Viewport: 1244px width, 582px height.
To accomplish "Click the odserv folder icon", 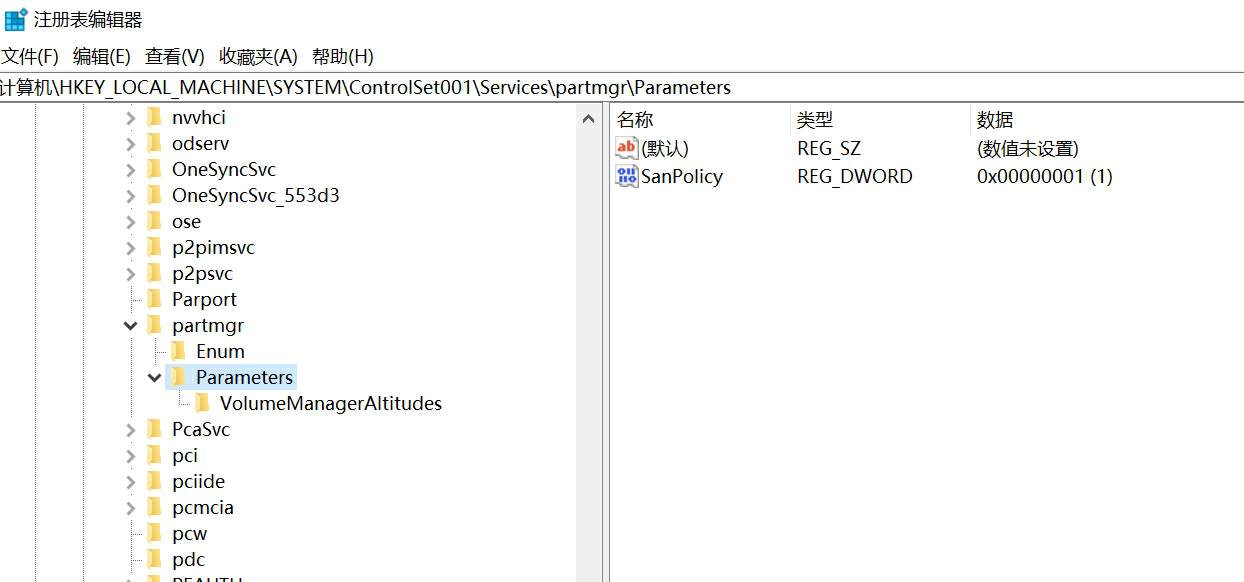I will pyautogui.click(x=154, y=143).
